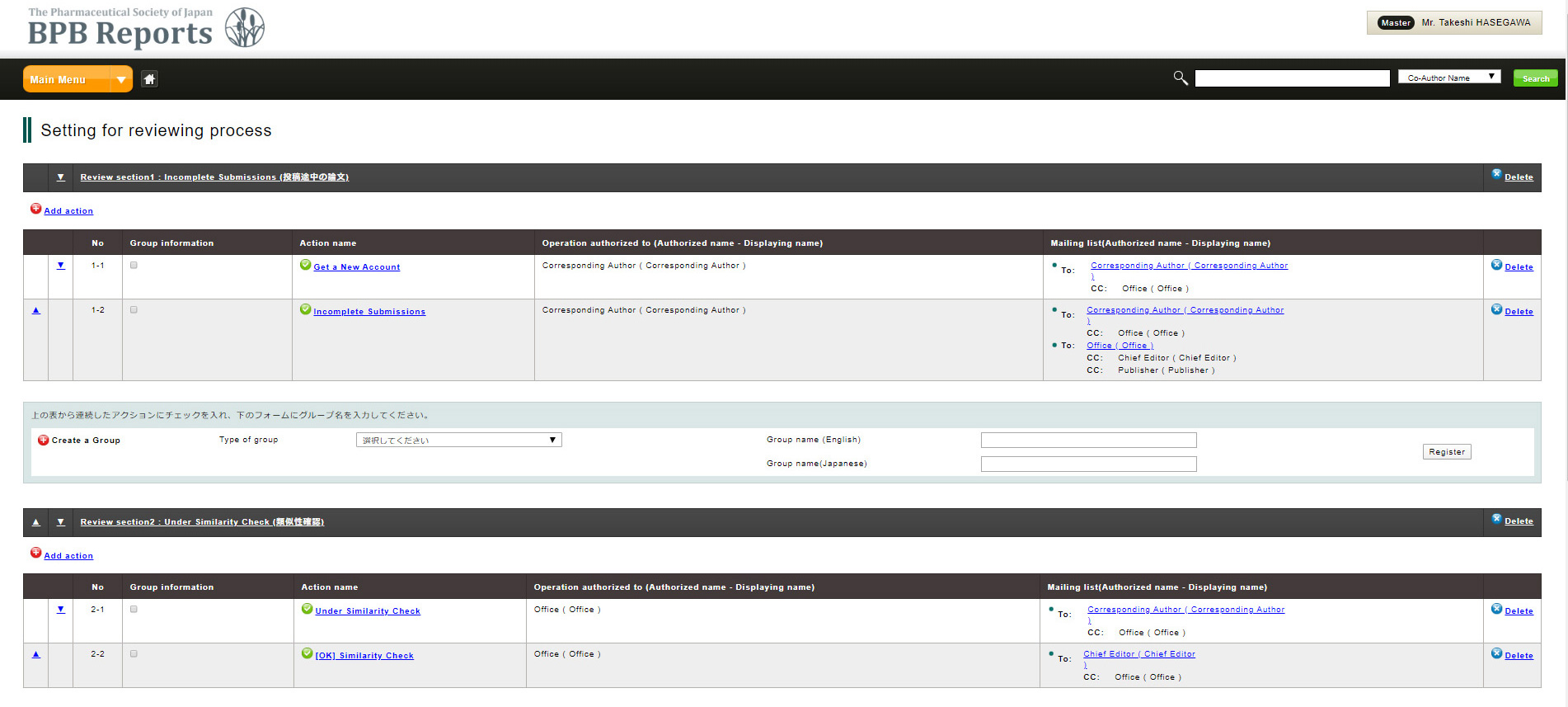The height and width of the screenshot is (707, 1568).
Task: Check group box for action 2-1
Action: click(x=134, y=609)
